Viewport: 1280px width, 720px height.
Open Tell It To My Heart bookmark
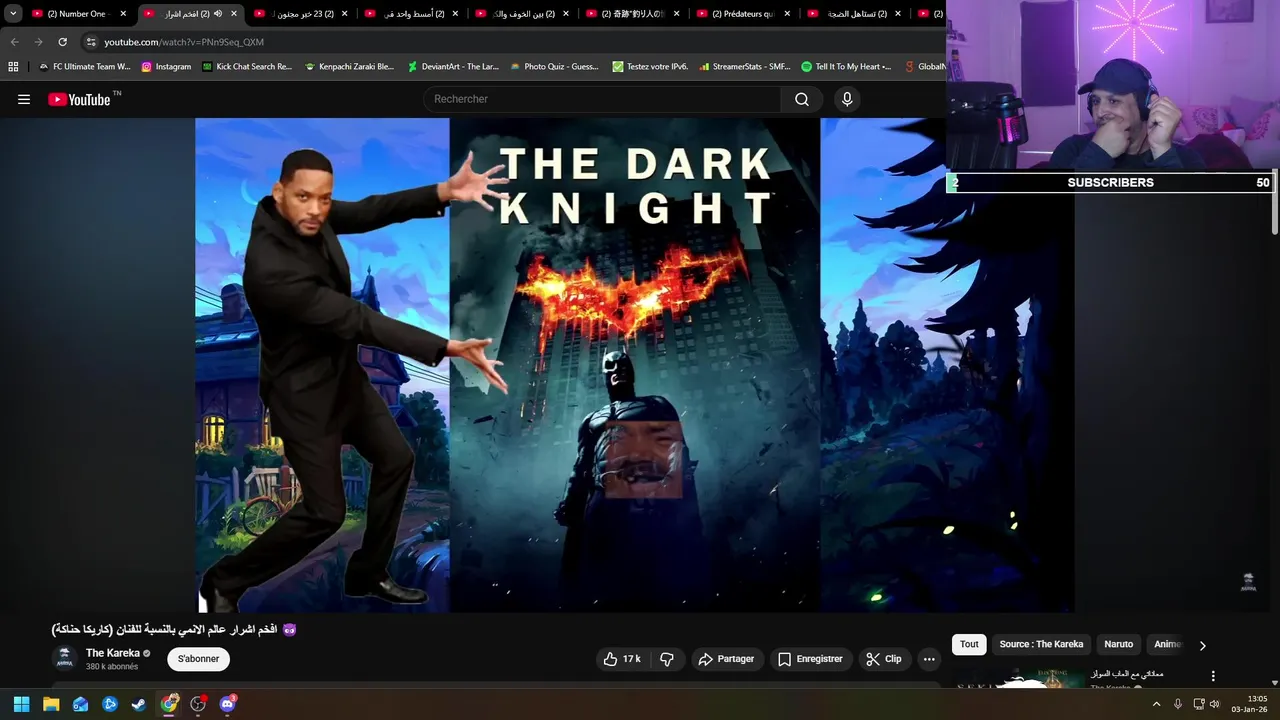[x=846, y=67]
